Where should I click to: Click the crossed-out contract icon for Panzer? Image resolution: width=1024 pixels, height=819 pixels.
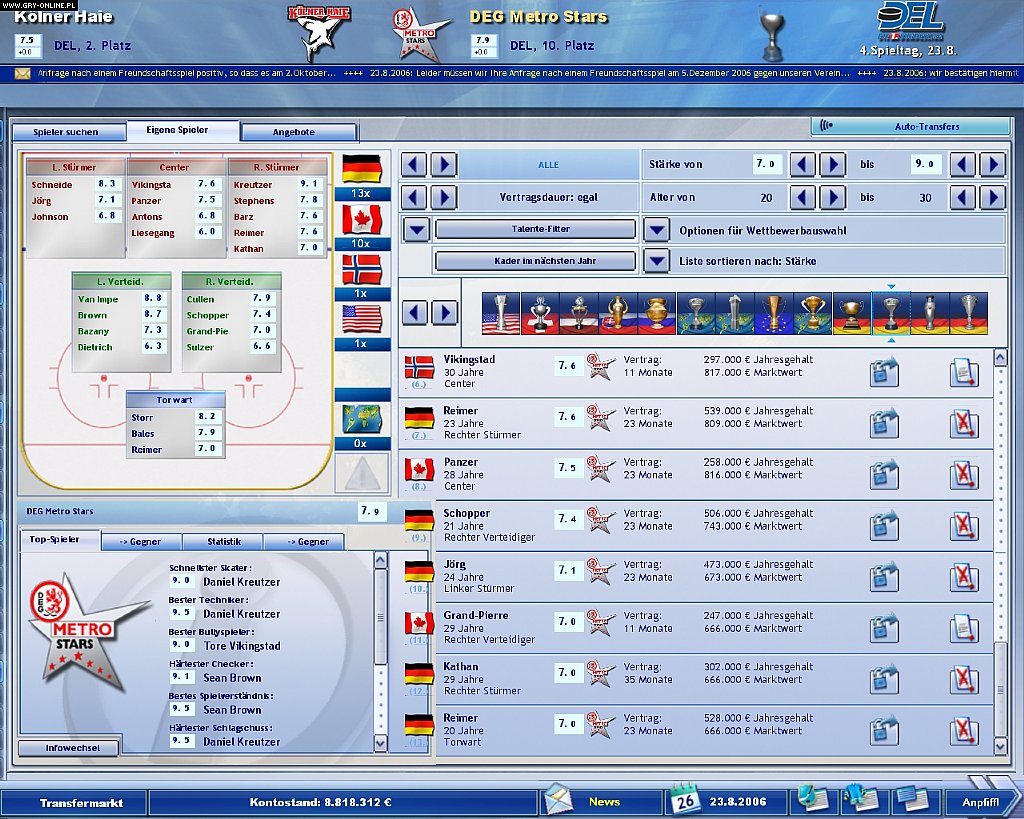(963, 474)
